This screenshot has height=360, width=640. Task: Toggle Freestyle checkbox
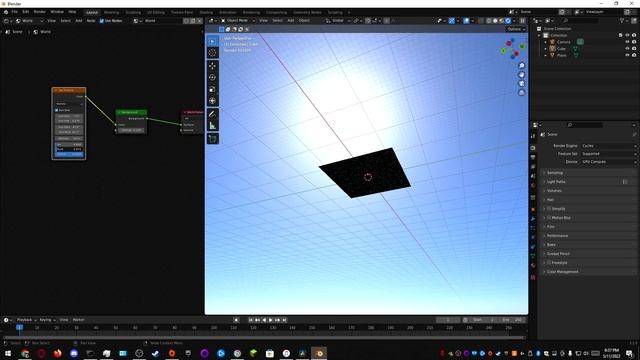coord(549,263)
